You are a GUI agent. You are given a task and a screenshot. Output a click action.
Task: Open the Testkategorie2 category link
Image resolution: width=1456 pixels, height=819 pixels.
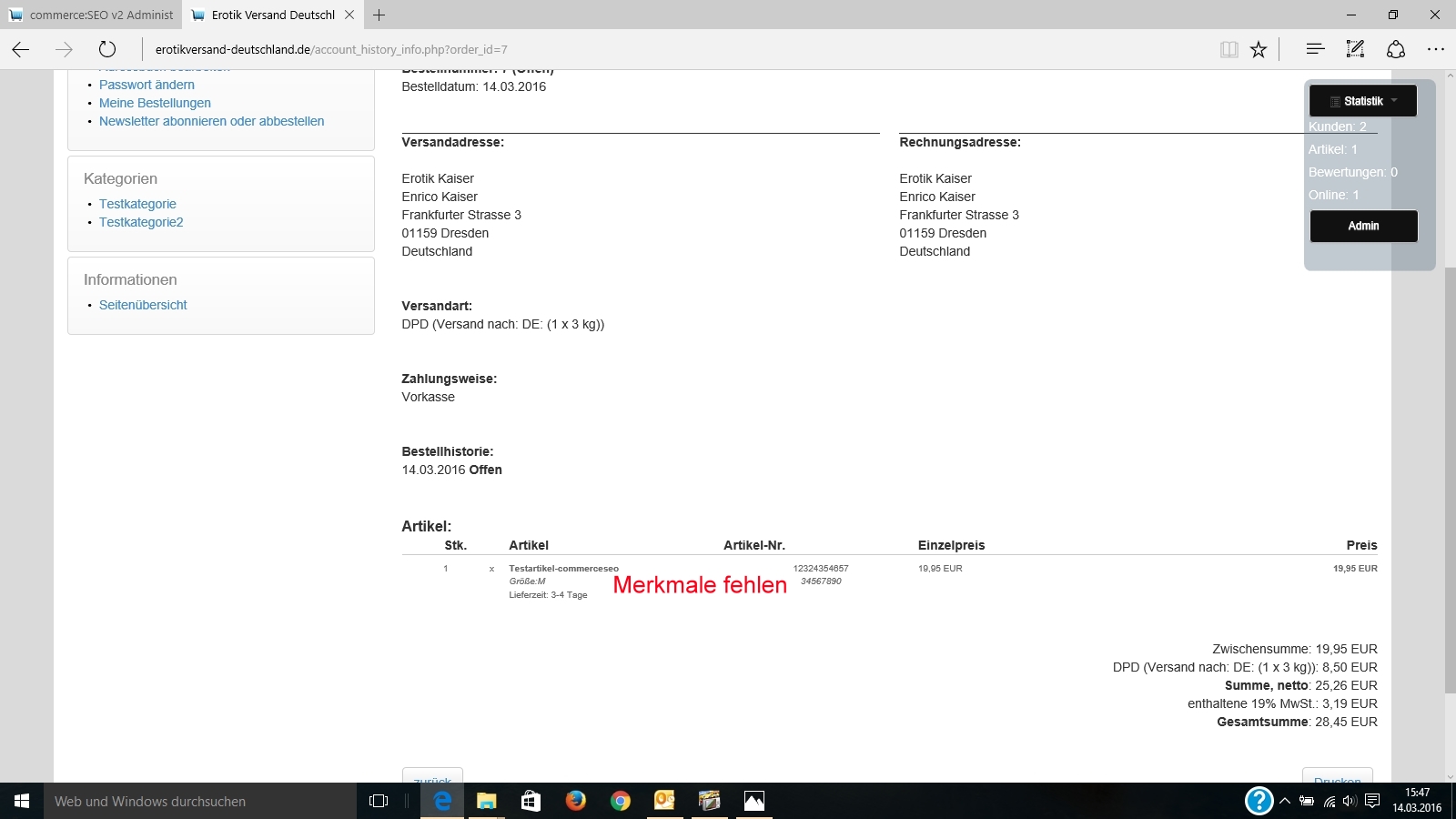tap(141, 222)
